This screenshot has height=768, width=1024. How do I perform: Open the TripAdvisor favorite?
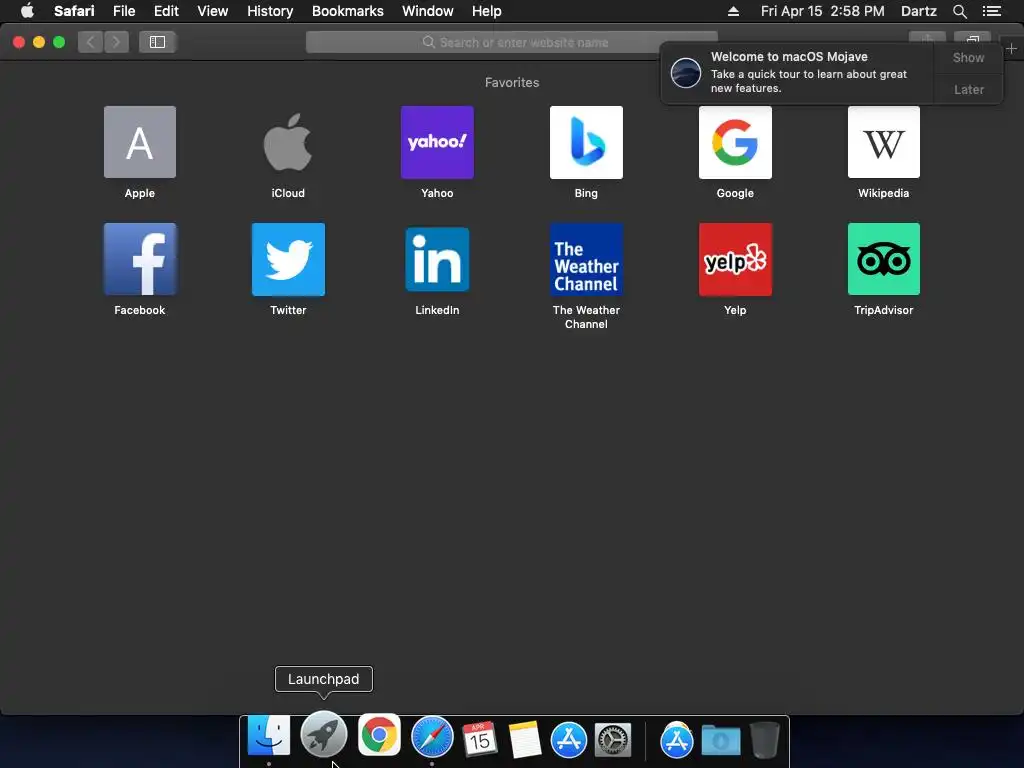tap(884, 259)
